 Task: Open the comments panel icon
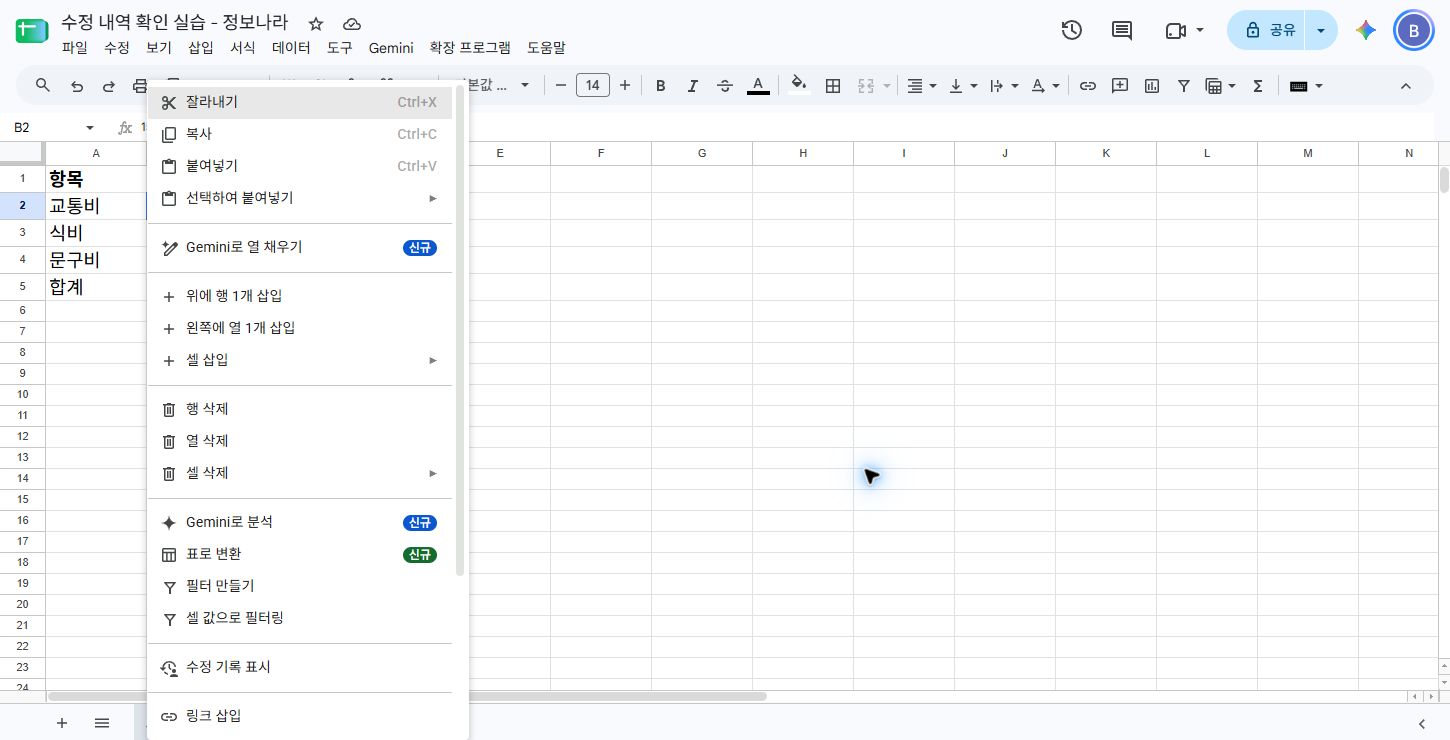coord(1122,30)
